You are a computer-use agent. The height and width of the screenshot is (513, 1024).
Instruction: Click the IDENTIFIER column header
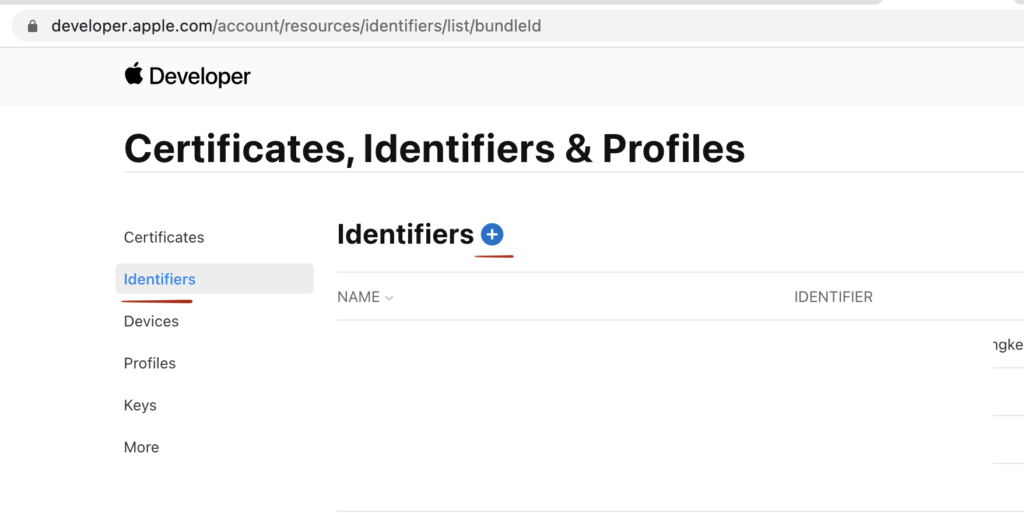click(833, 297)
